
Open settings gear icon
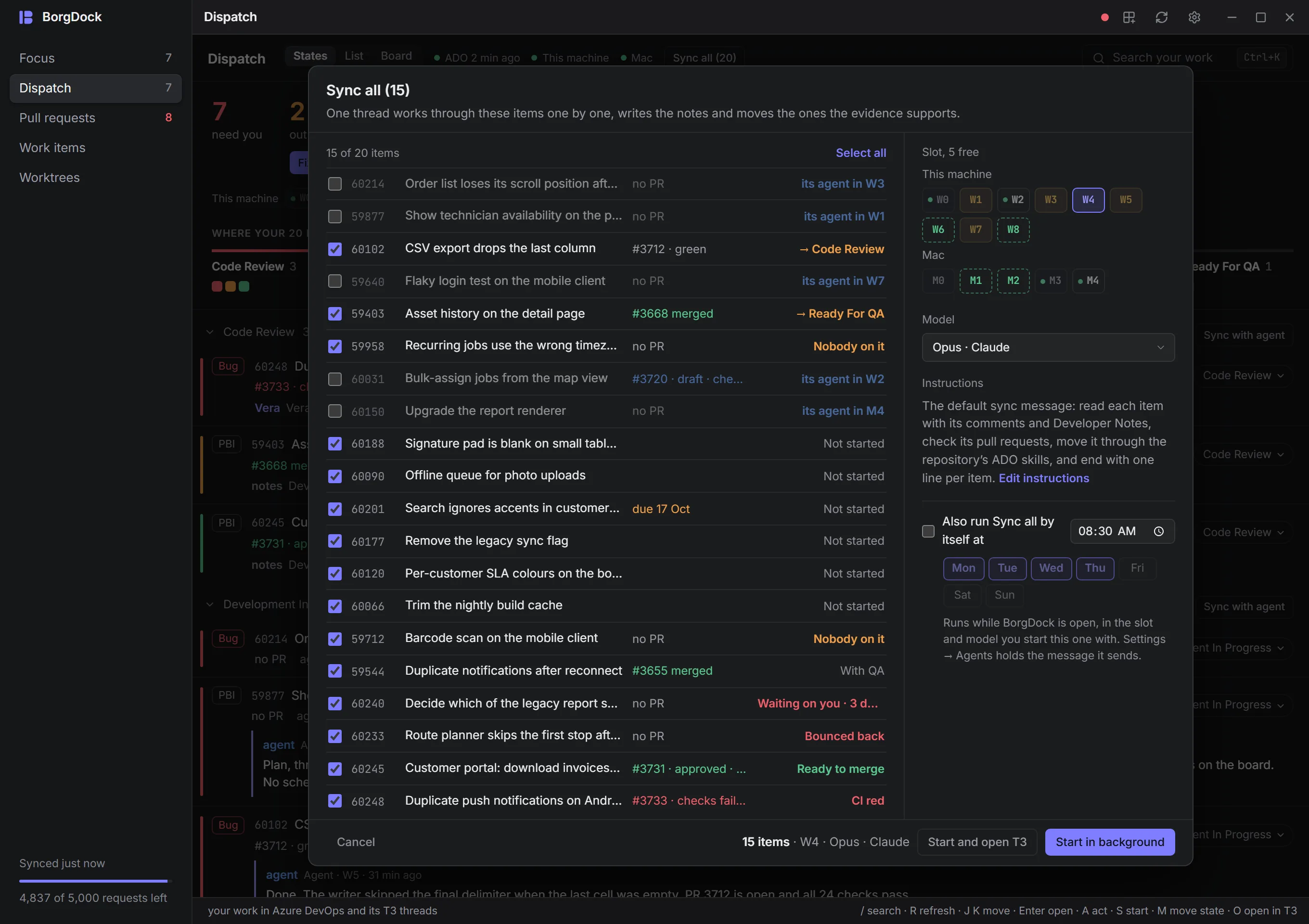coord(1194,18)
